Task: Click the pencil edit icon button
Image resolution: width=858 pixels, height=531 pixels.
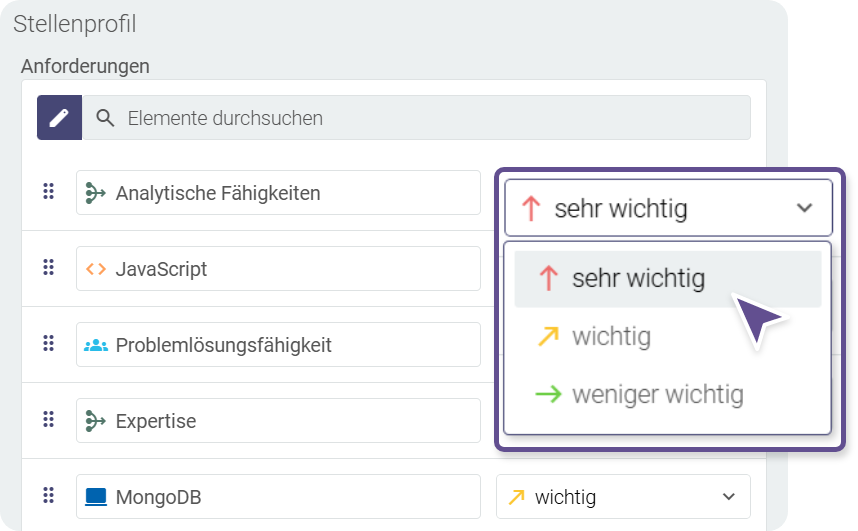Action: (59, 118)
